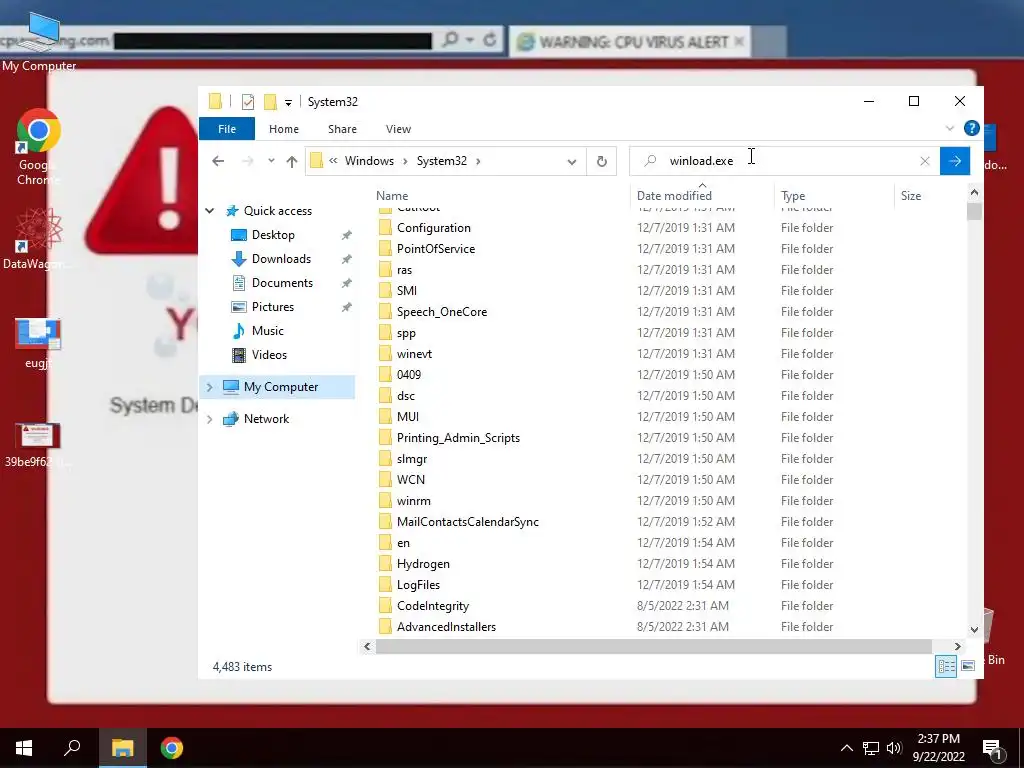The image size is (1024, 768).
Task: Click the horizontal scrollbar in file list
Action: click(x=653, y=646)
